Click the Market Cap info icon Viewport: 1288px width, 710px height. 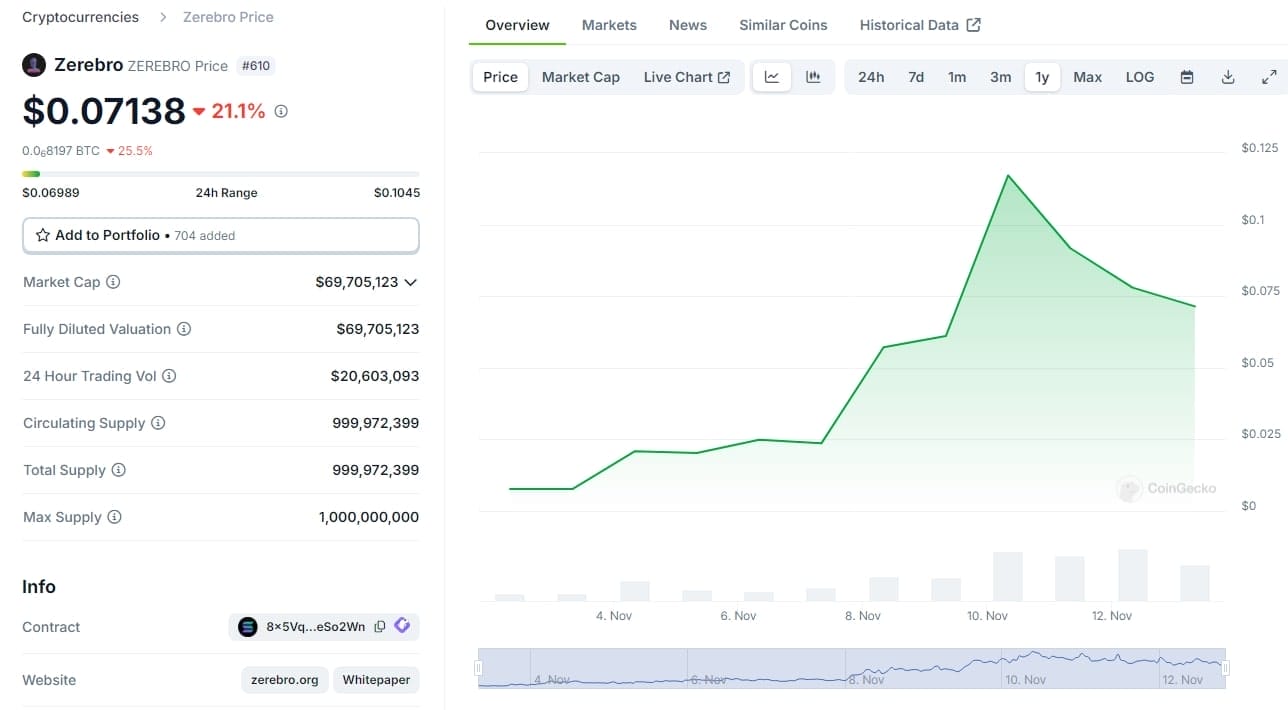[113, 282]
